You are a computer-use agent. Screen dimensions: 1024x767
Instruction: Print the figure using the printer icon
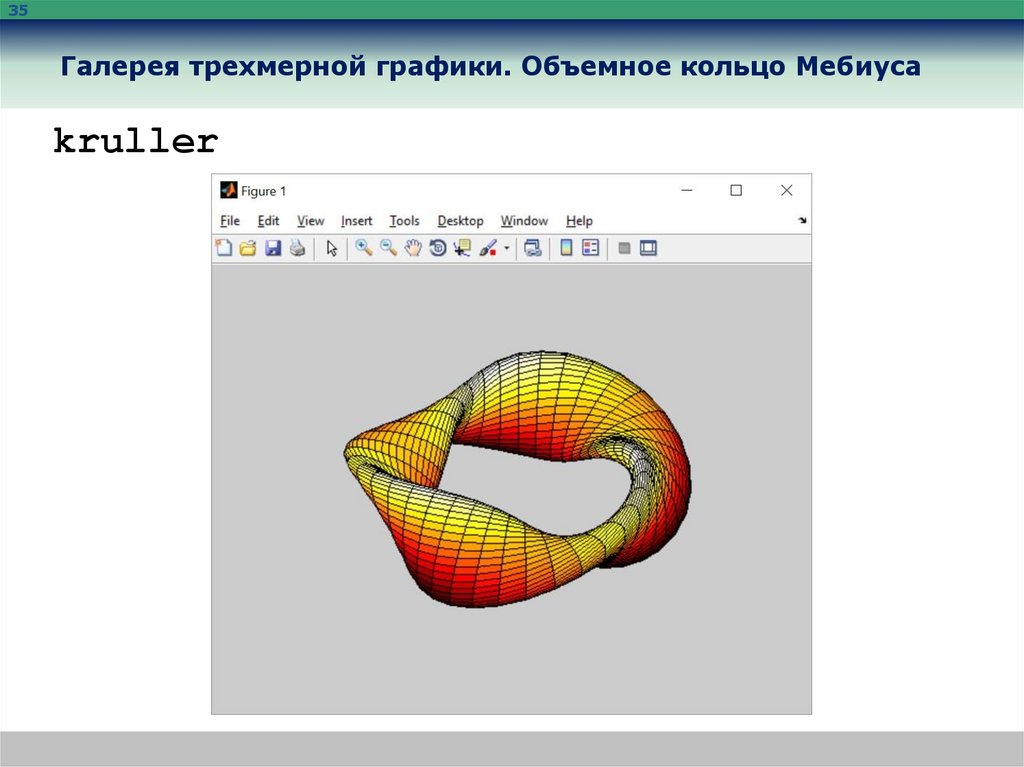coord(298,248)
